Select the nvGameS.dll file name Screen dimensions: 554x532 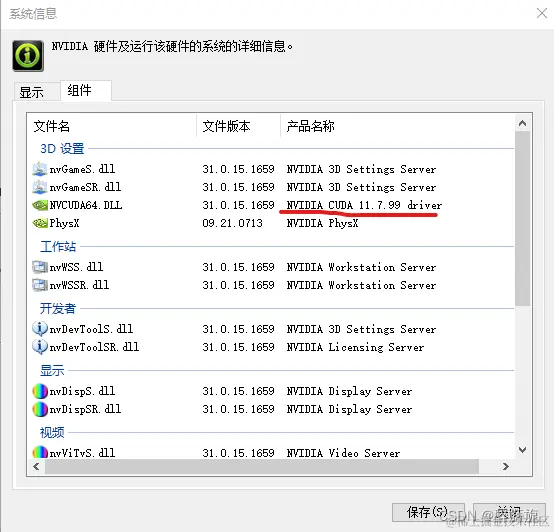pyautogui.click(x=82, y=169)
